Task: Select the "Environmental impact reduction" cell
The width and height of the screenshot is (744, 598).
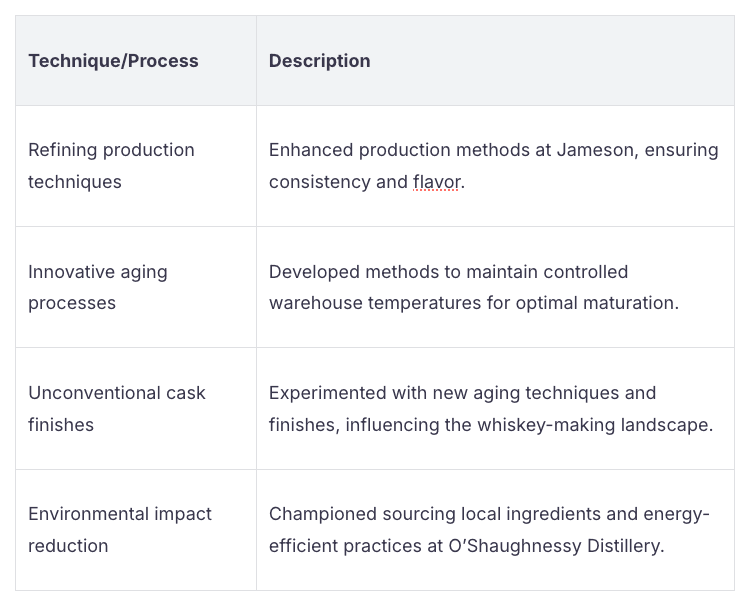Action: point(120,530)
